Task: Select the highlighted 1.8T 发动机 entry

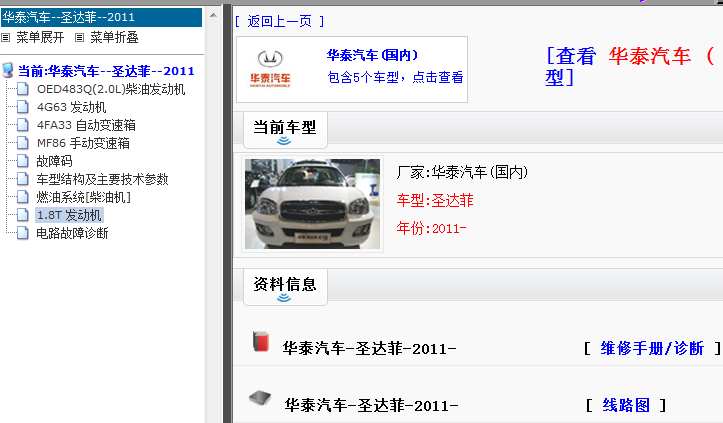Action: (69, 215)
